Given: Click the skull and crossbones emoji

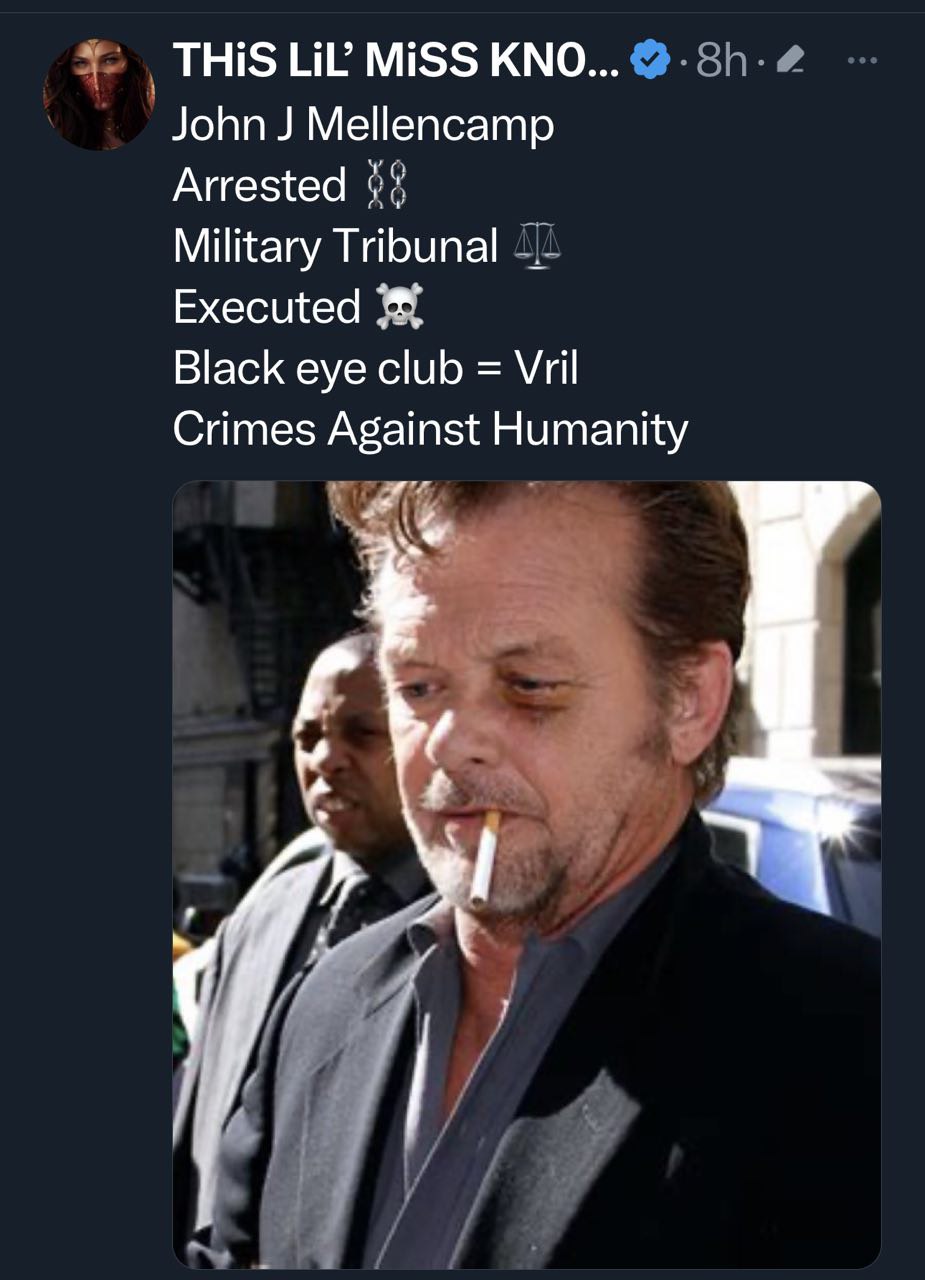Looking at the screenshot, I should 399,307.
